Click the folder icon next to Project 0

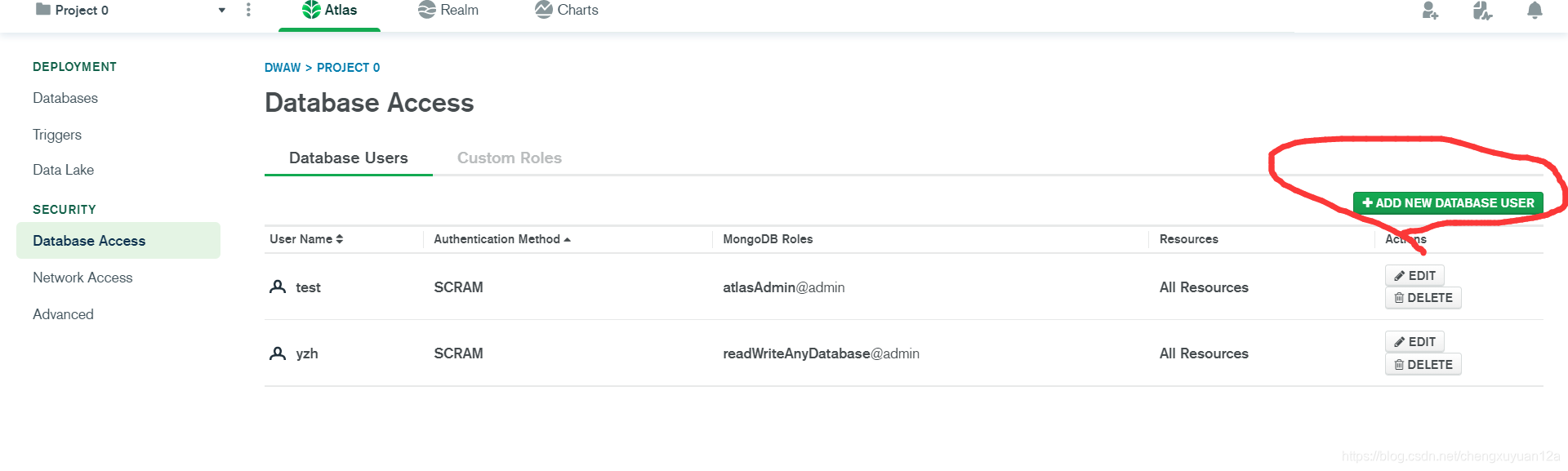tap(43, 9)
